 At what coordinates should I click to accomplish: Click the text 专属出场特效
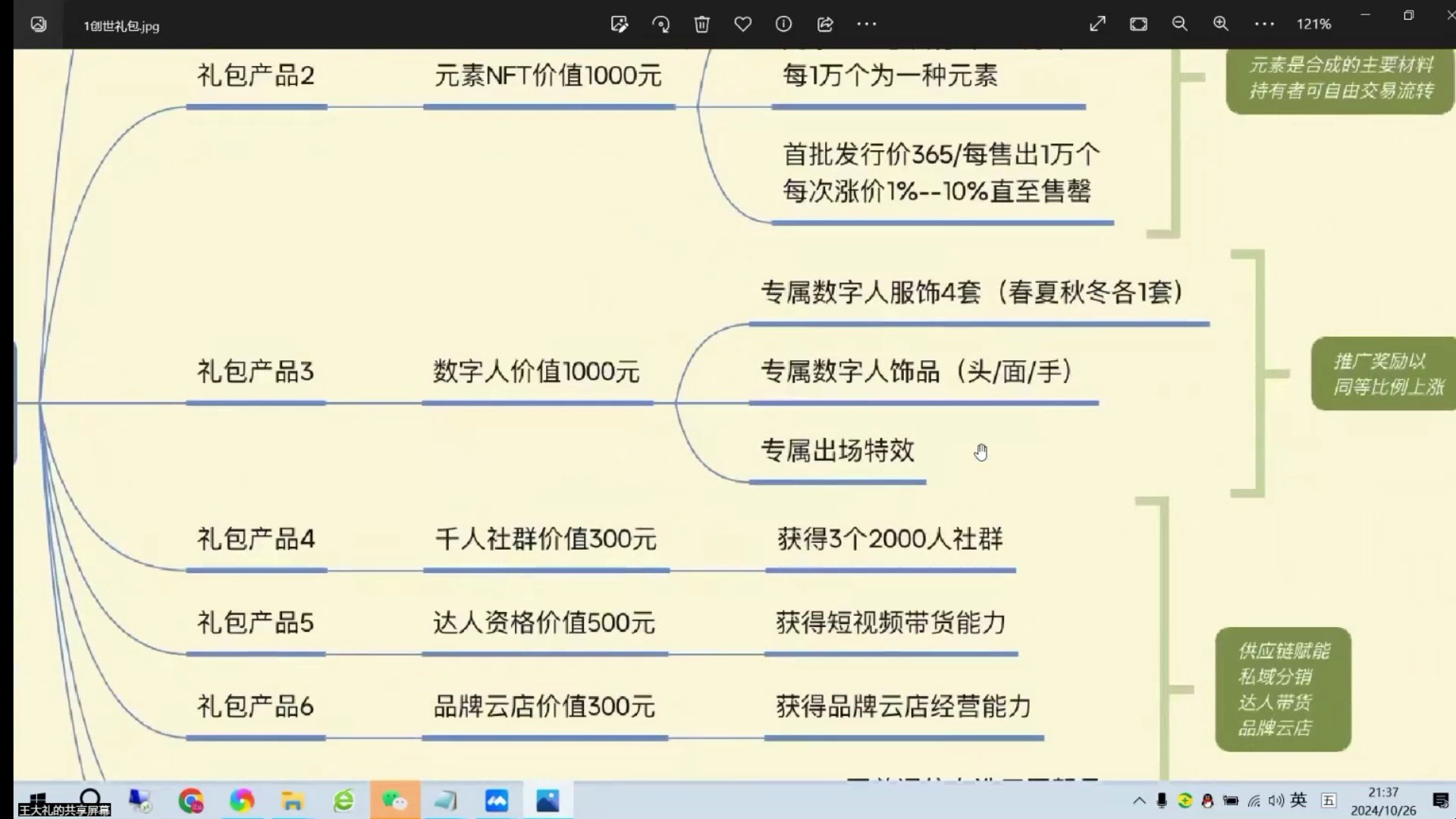(837, 450)
